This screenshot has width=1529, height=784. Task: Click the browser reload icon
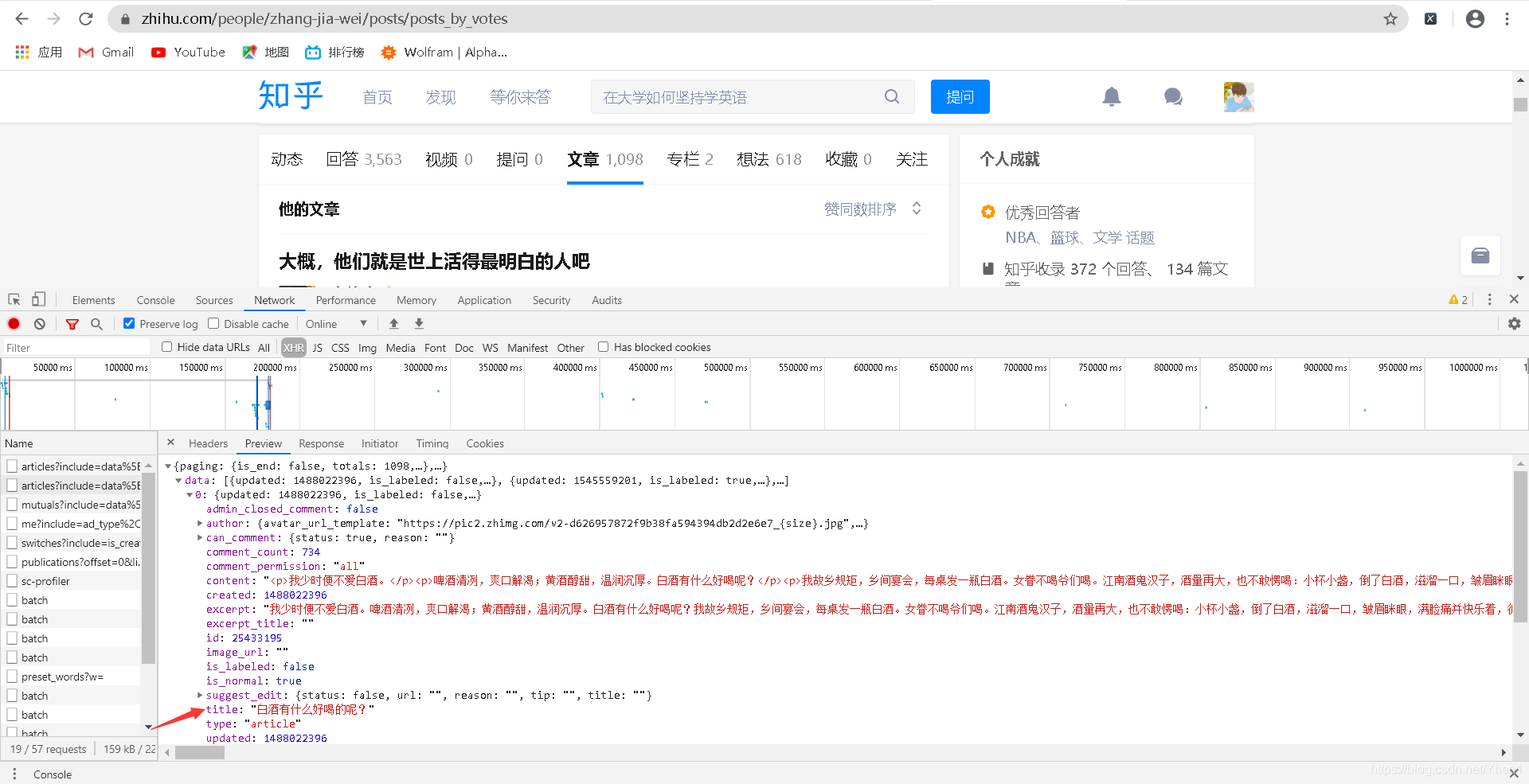tap(86, 18)
